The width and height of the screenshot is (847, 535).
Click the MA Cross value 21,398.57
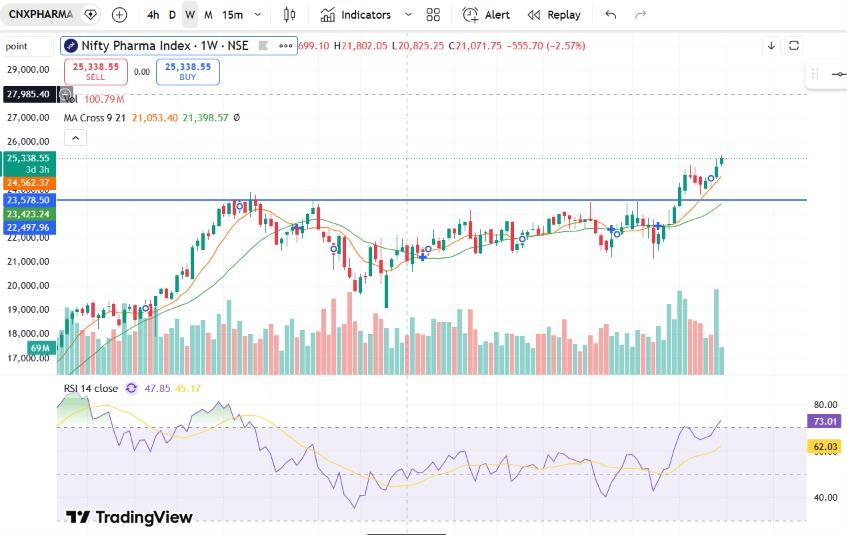point(205,118)
